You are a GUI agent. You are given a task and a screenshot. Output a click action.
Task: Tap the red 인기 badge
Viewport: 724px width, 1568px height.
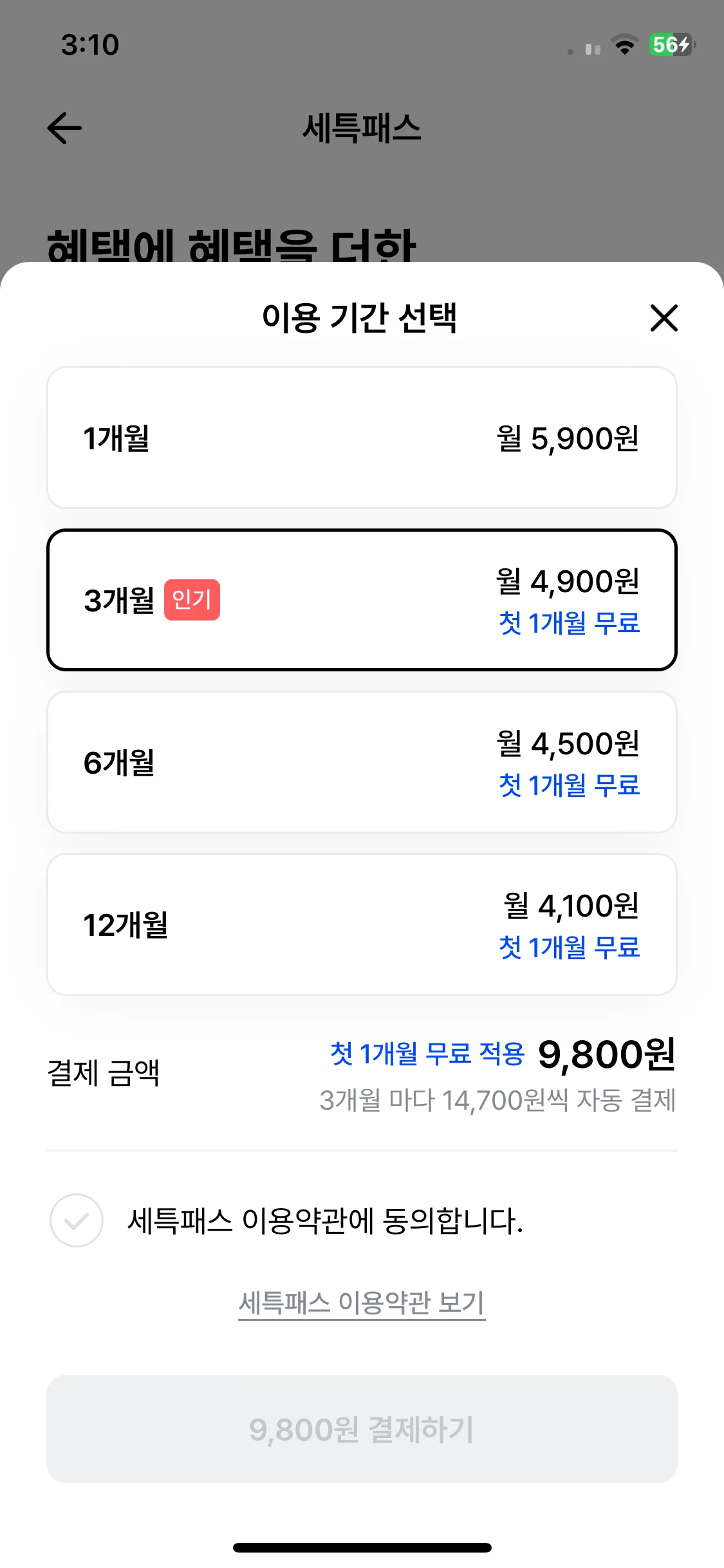[192, 600]
